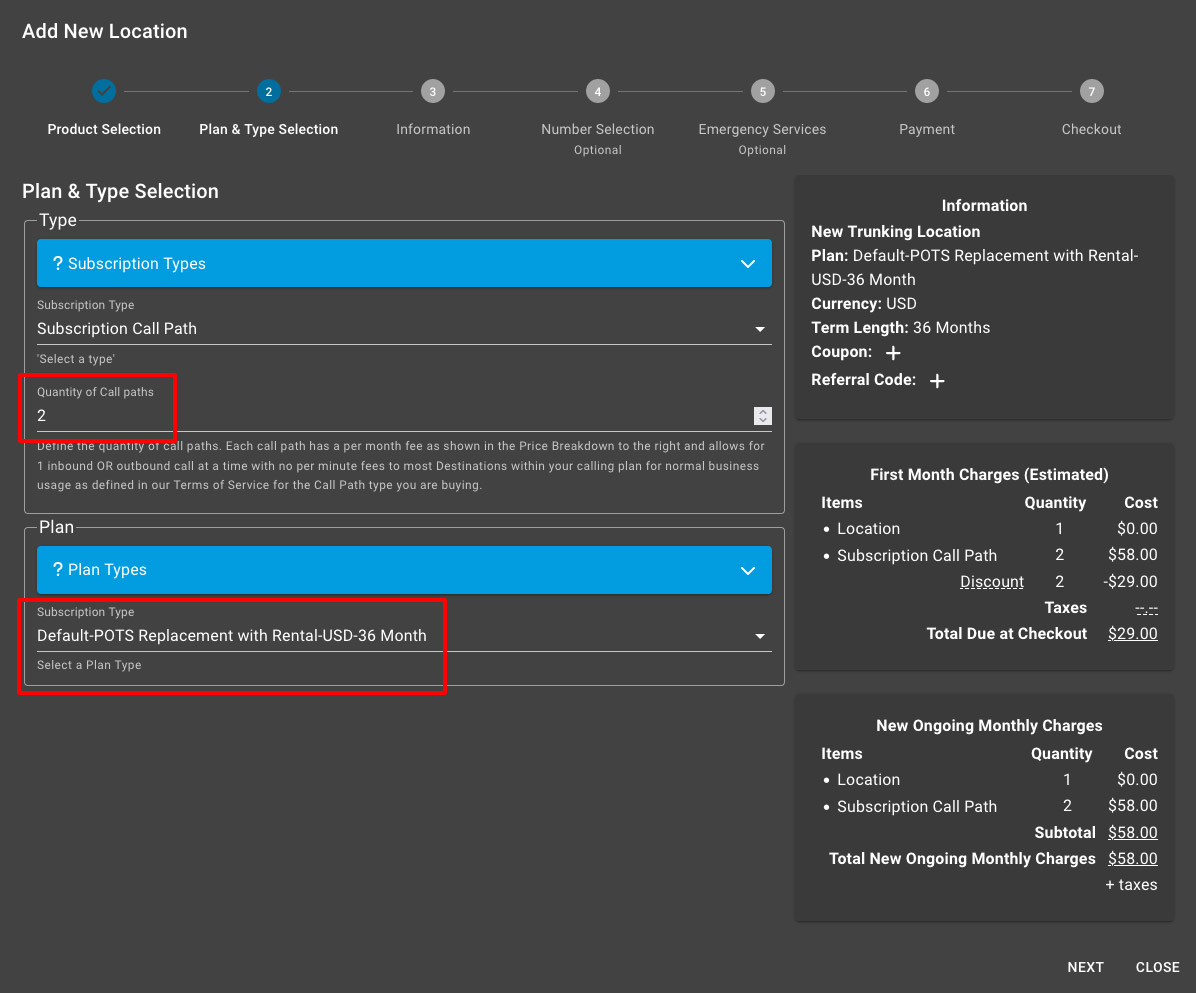Click the plus icon to add a Coupon
Viewport: 1196px width, 993px height.
pos(892,353)
